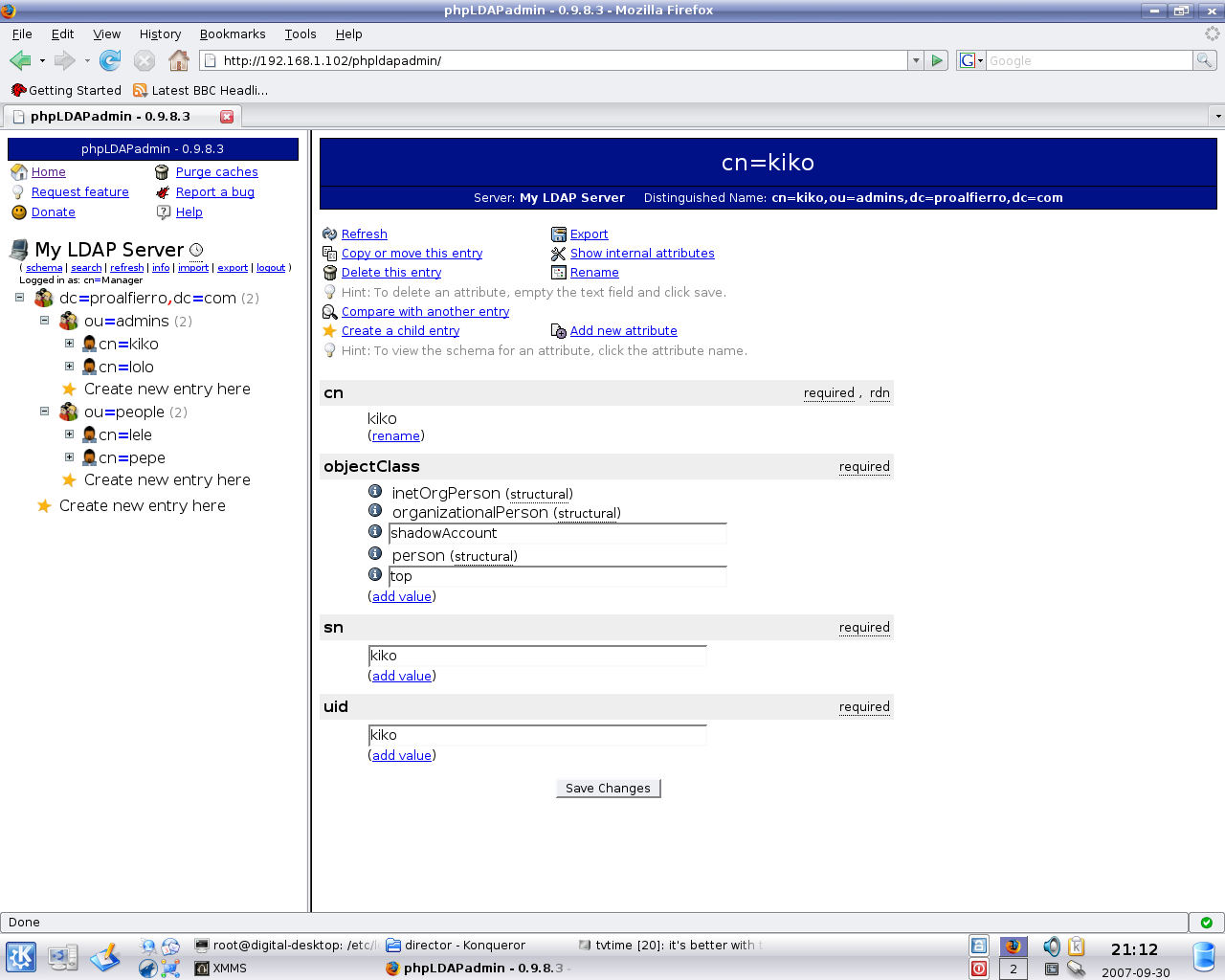Screen dimensions: 1225x980
Task: Click the Purge caches link
Action: pyautogui.click(x=216, y=172)
